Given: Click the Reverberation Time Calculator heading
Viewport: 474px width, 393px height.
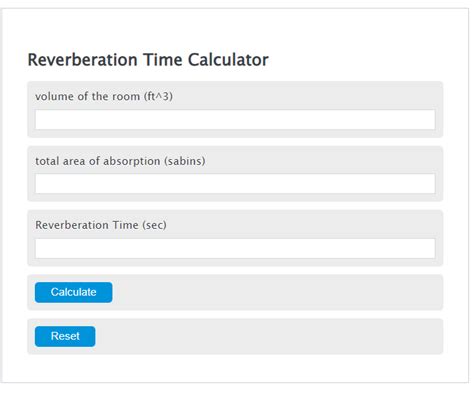Looking at the screenshot, I should 148,60.
